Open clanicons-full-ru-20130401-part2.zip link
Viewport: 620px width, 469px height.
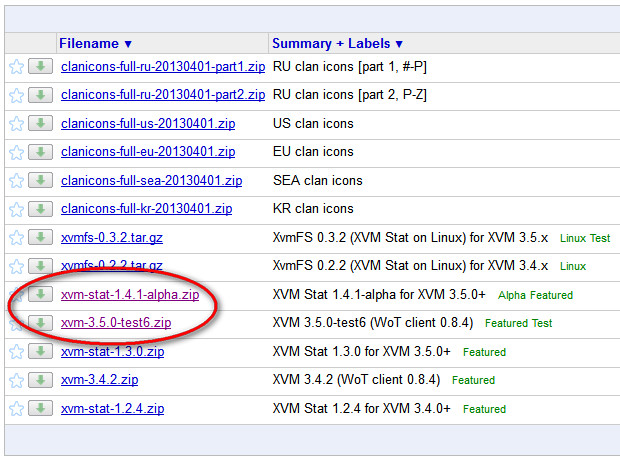(163, 95)
